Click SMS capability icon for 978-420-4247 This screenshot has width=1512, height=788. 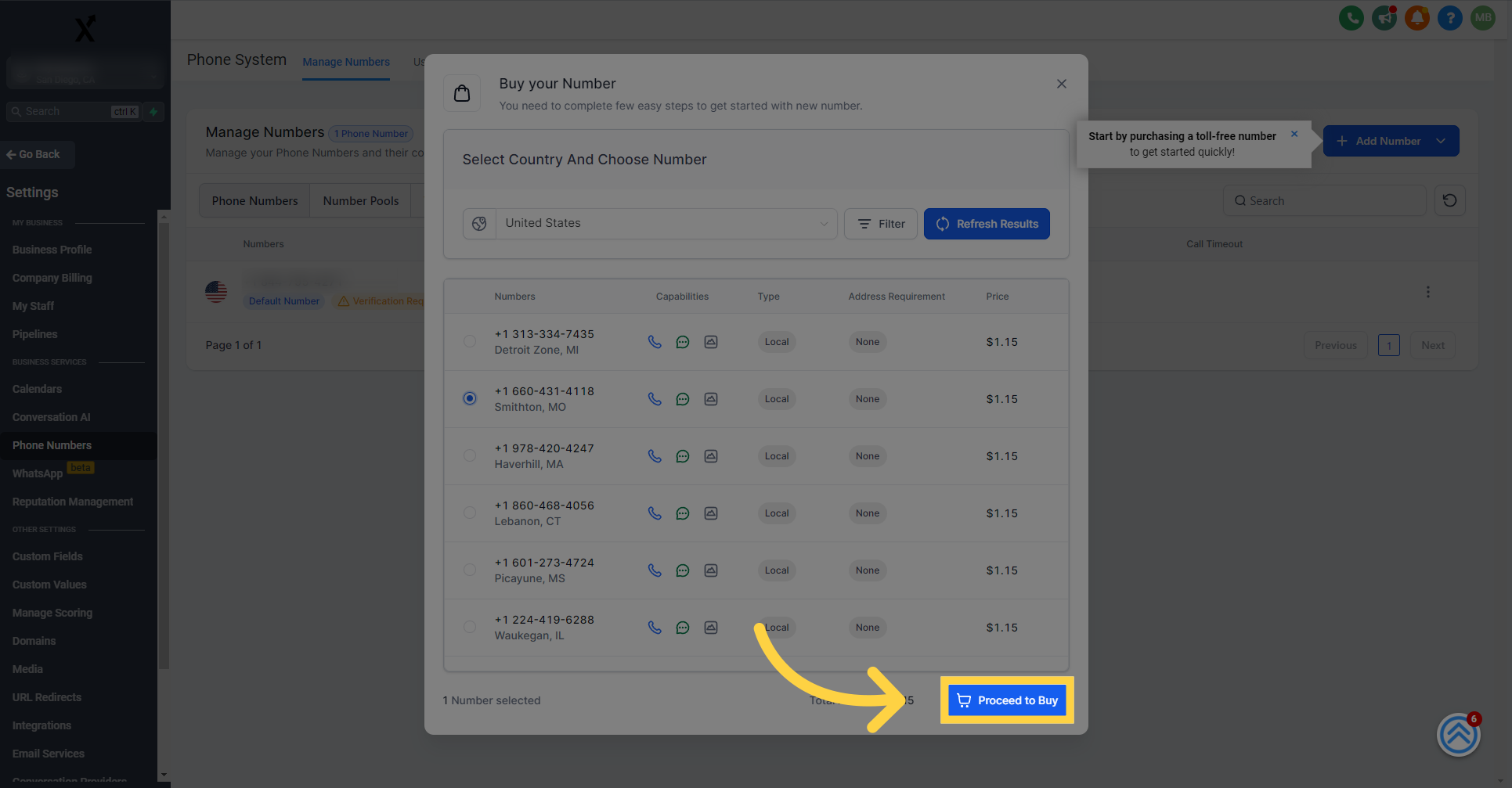click(x=683, y=456)
